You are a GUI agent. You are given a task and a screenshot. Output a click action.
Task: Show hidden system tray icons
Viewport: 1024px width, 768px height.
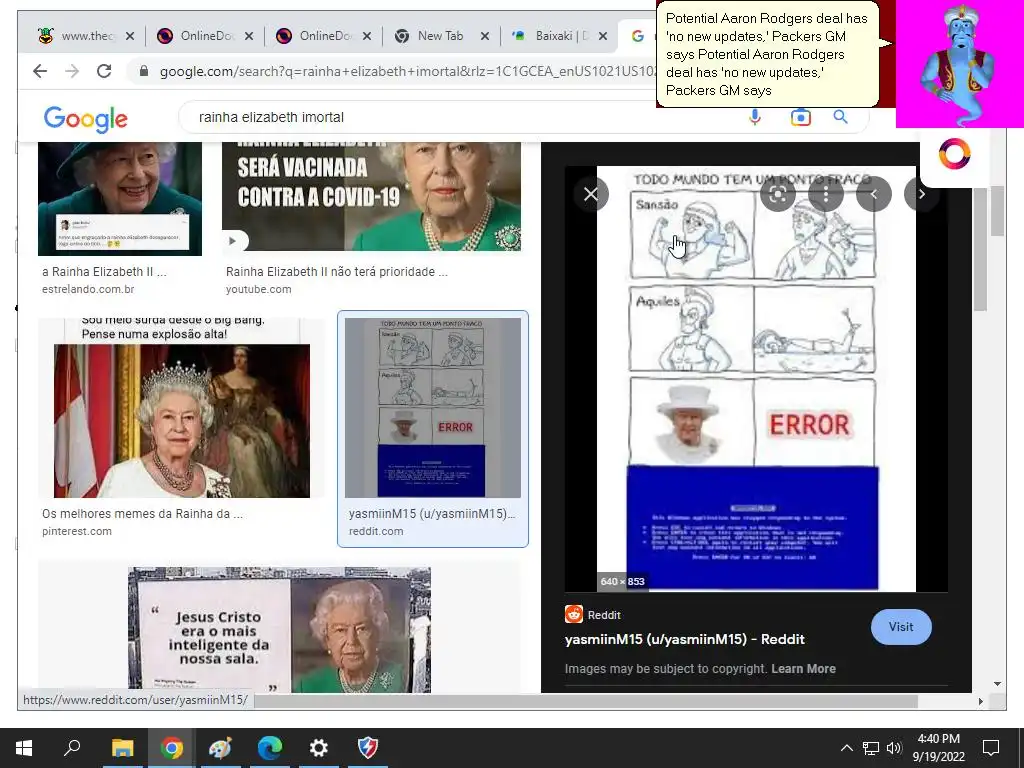click(x=846, y=748)
